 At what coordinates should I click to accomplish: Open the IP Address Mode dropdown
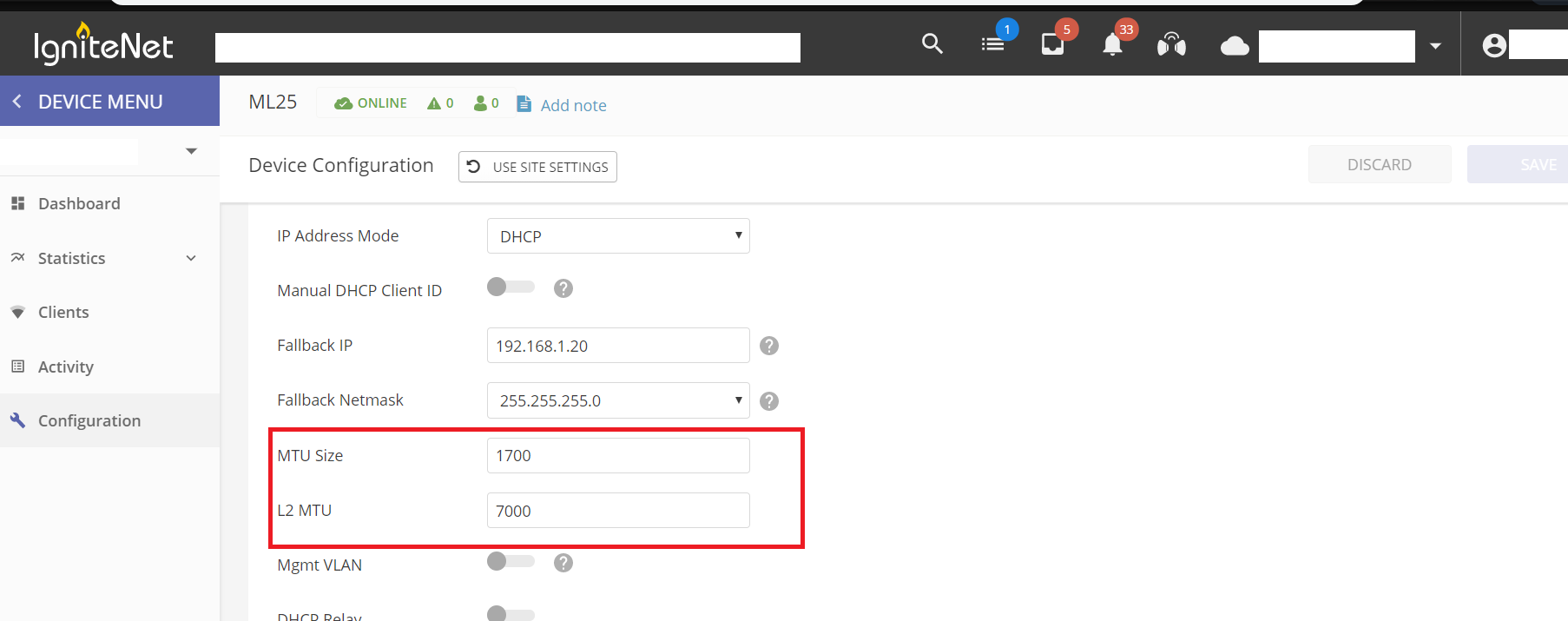point(618,235)
